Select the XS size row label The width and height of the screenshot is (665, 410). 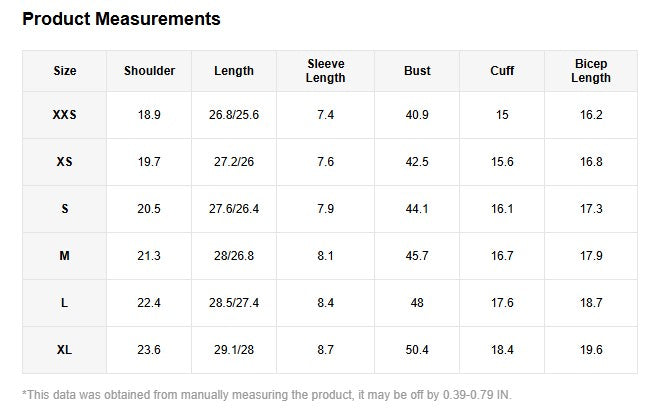[x=65, y=162]
